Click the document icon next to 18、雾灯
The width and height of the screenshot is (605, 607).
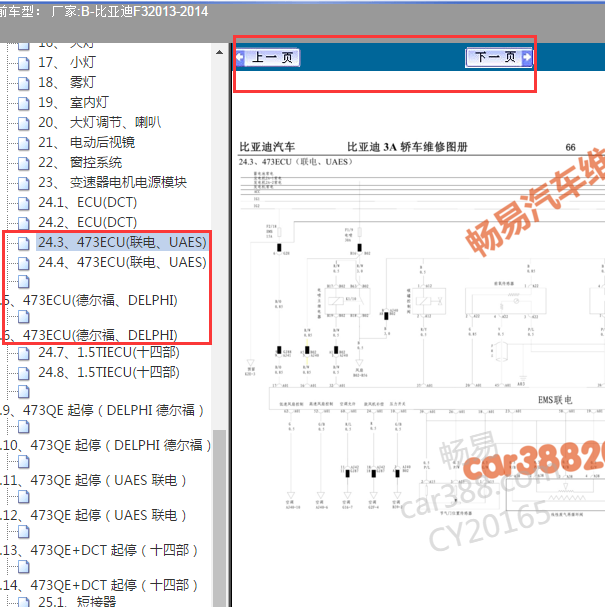[x=24, y=82]
